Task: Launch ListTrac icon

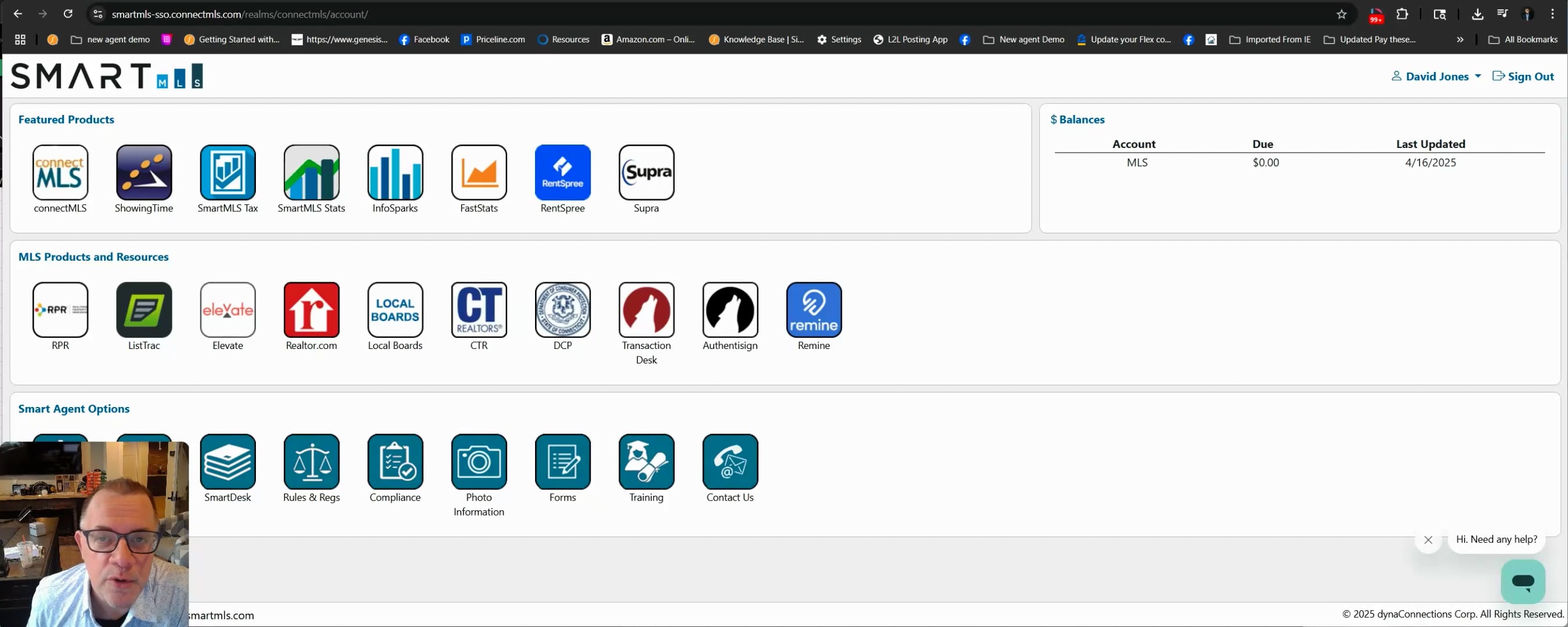Action: [144, 309]
